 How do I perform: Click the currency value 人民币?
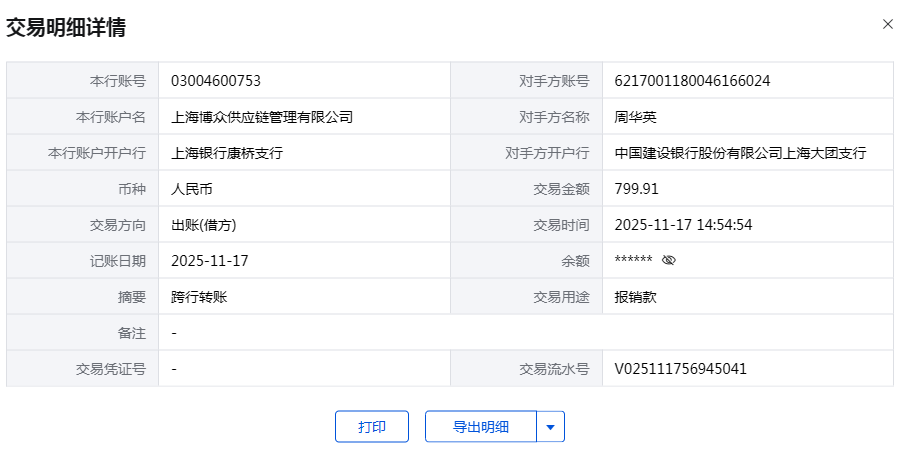click(x=192, y=189)
